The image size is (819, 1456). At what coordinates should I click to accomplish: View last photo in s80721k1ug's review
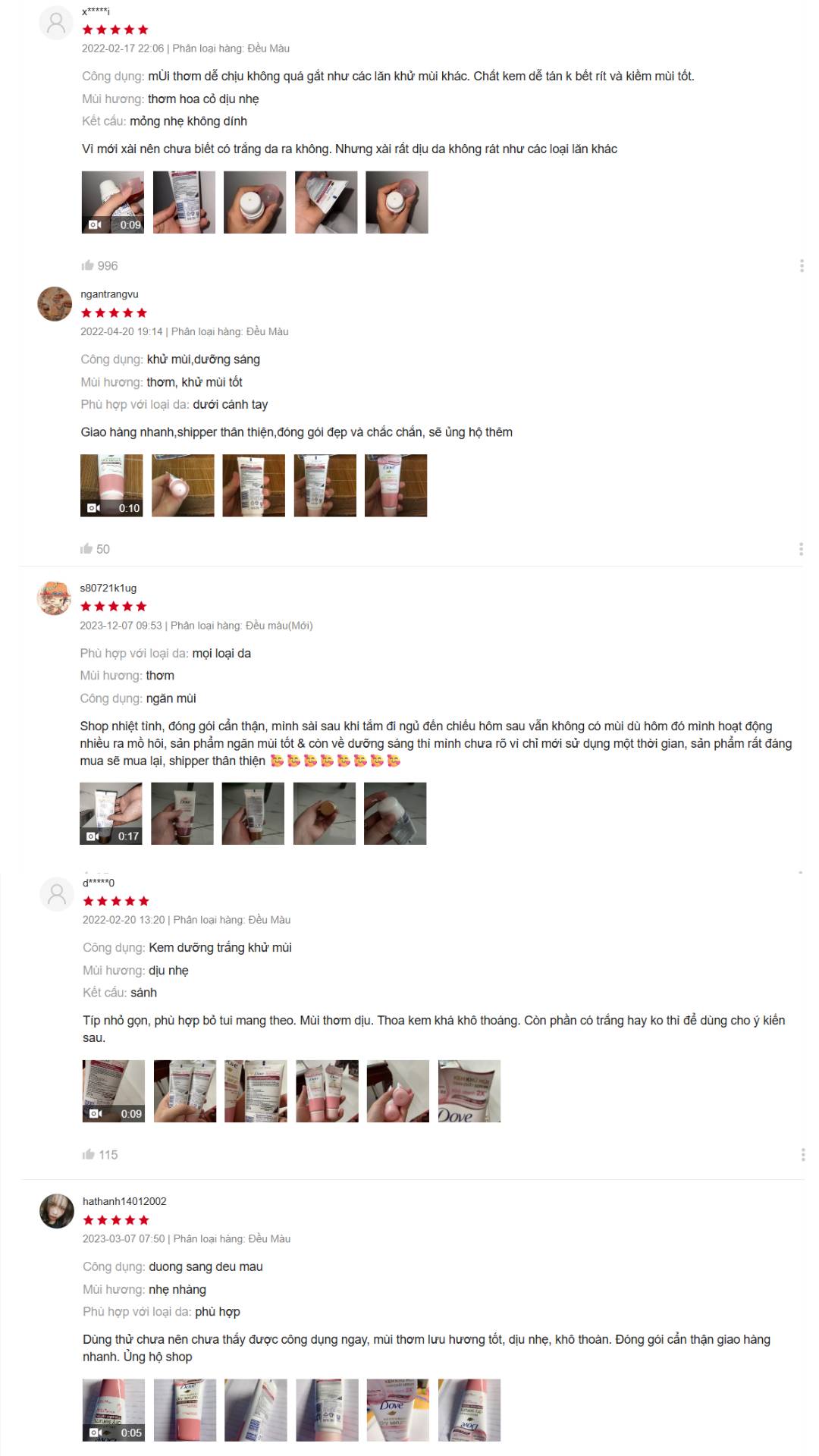coord(395,813)
